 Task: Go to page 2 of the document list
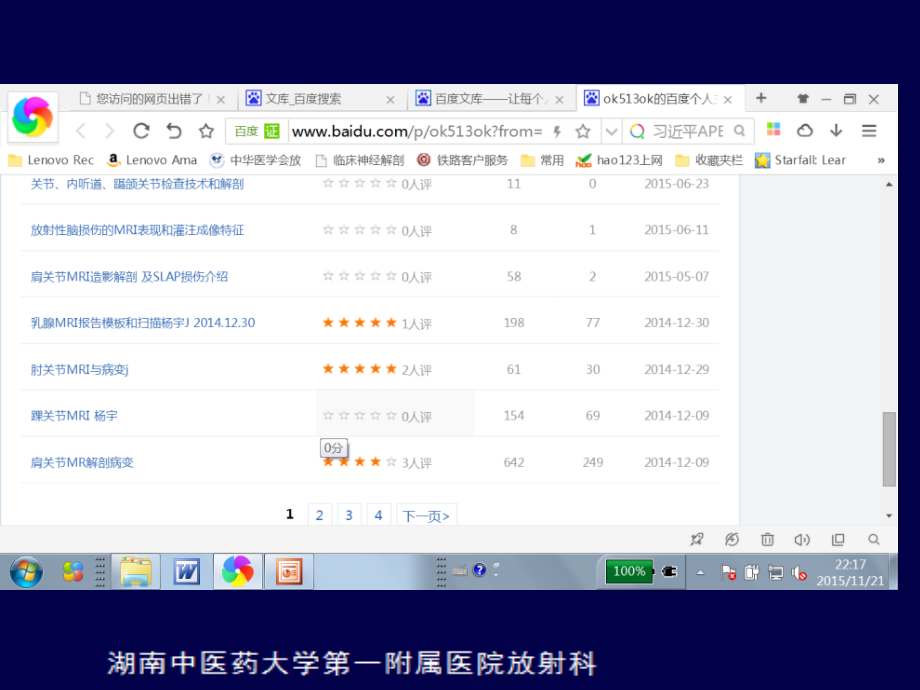(319, 514)
